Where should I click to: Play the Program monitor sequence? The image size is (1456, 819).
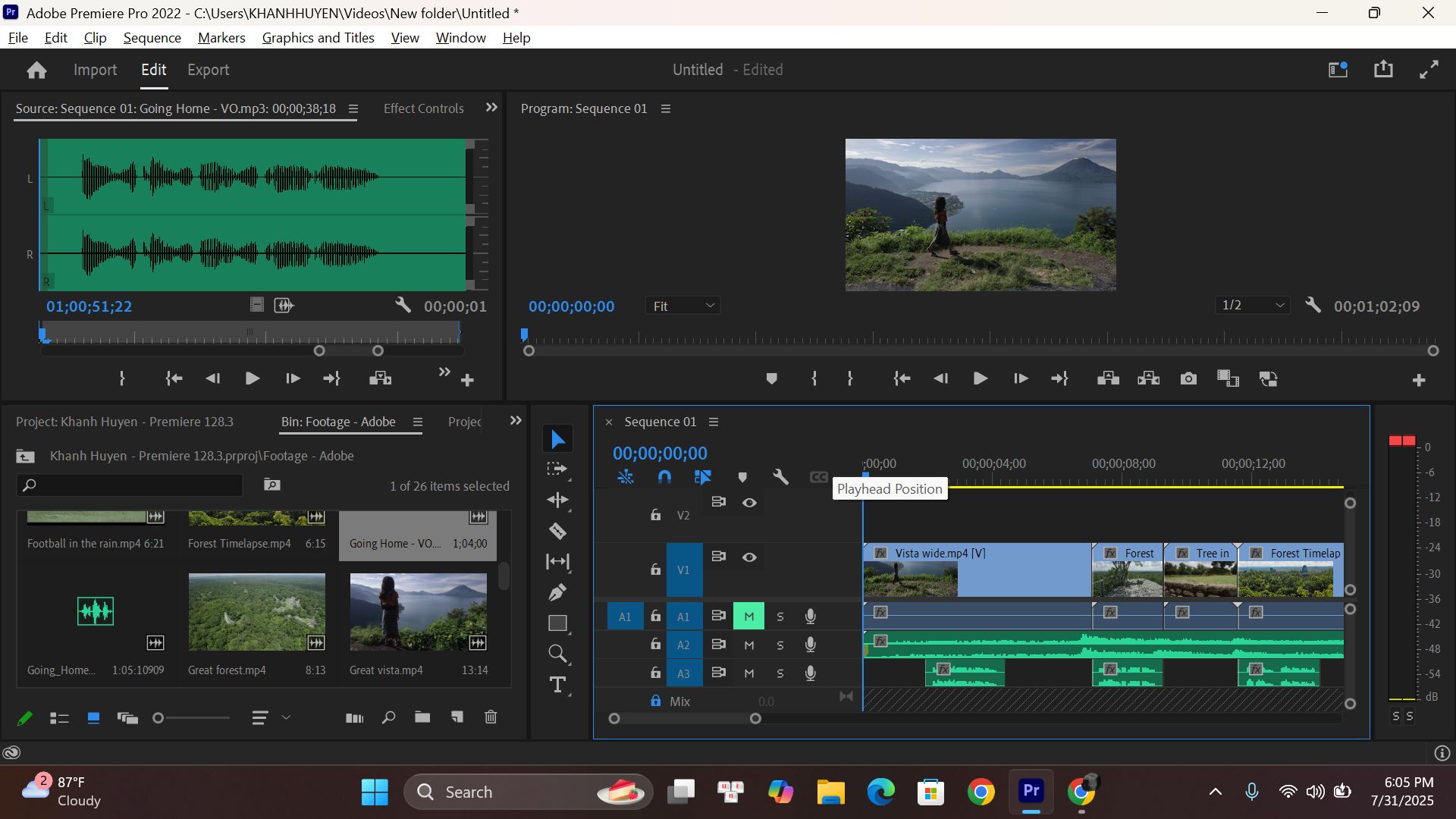(x=980, y=378)
